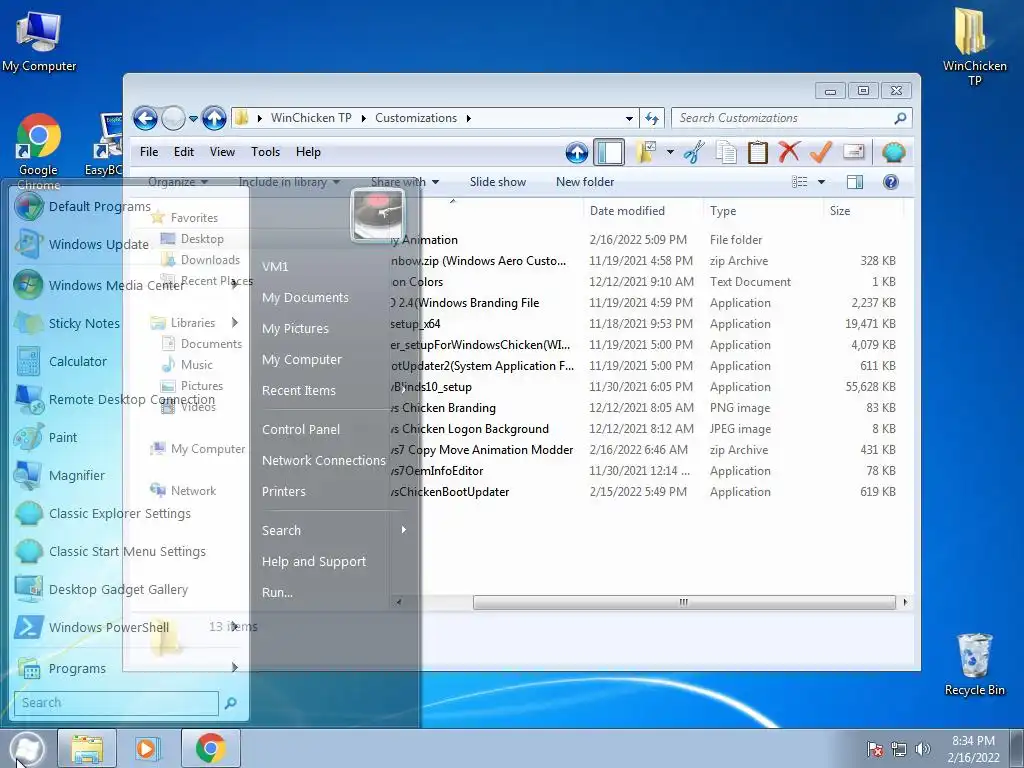Click the volume speaker tray icon
Screen dimensions: 1024x768
tap(923, 749)
